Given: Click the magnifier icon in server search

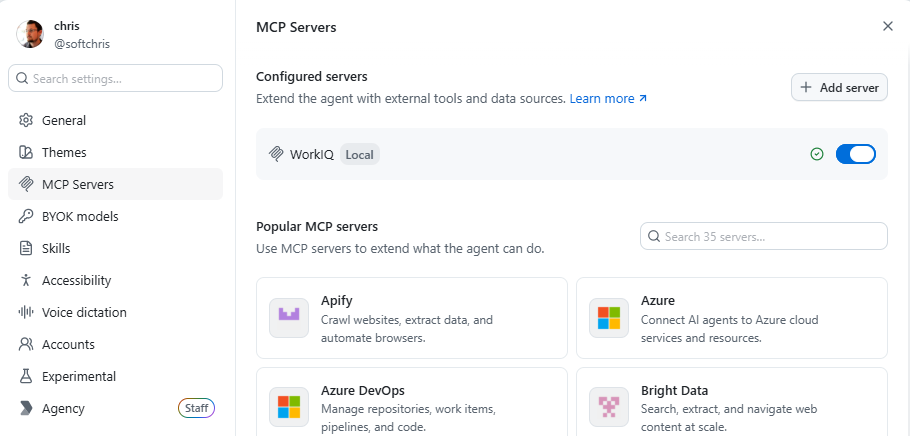Looking at the screenshot, I should tap(654, 236).
